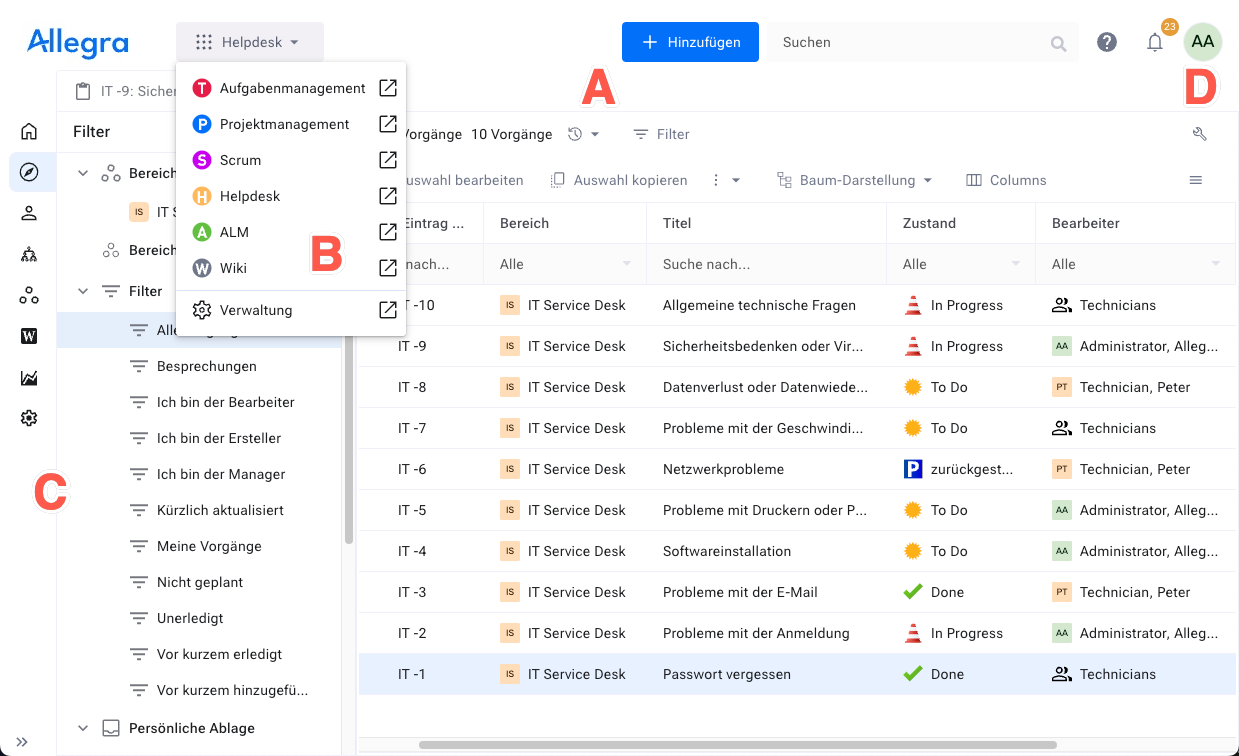Open the Baum-Darstellung view dropdown

click(x=855, y=180)
